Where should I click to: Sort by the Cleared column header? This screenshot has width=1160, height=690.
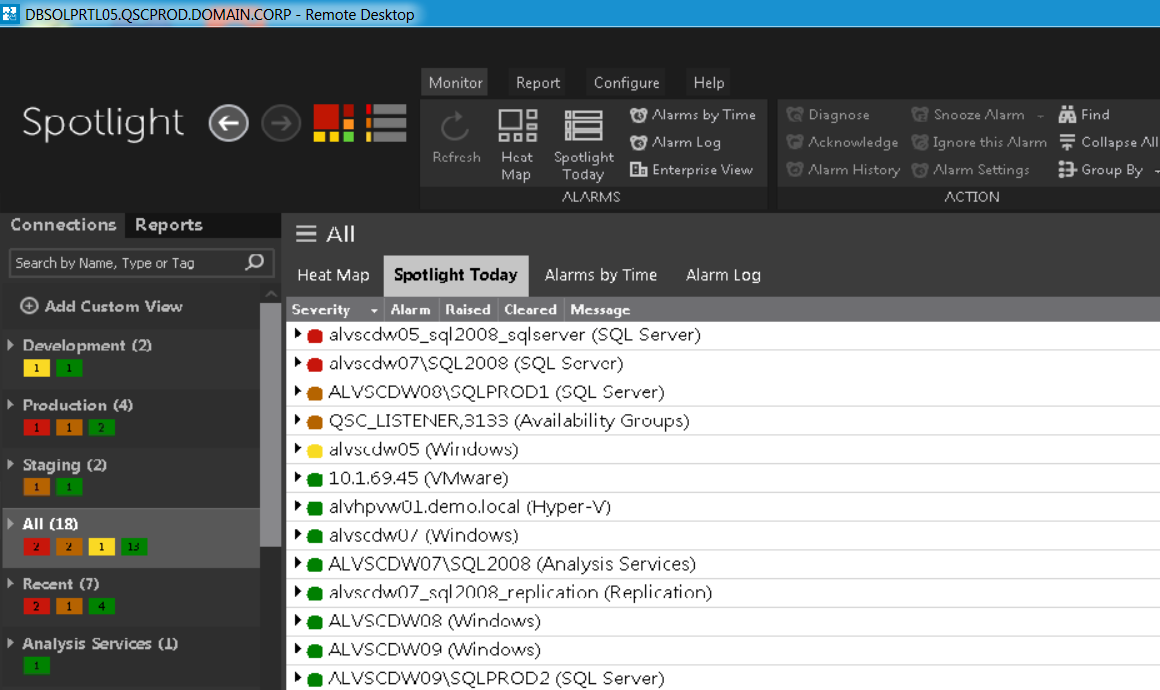530,309
